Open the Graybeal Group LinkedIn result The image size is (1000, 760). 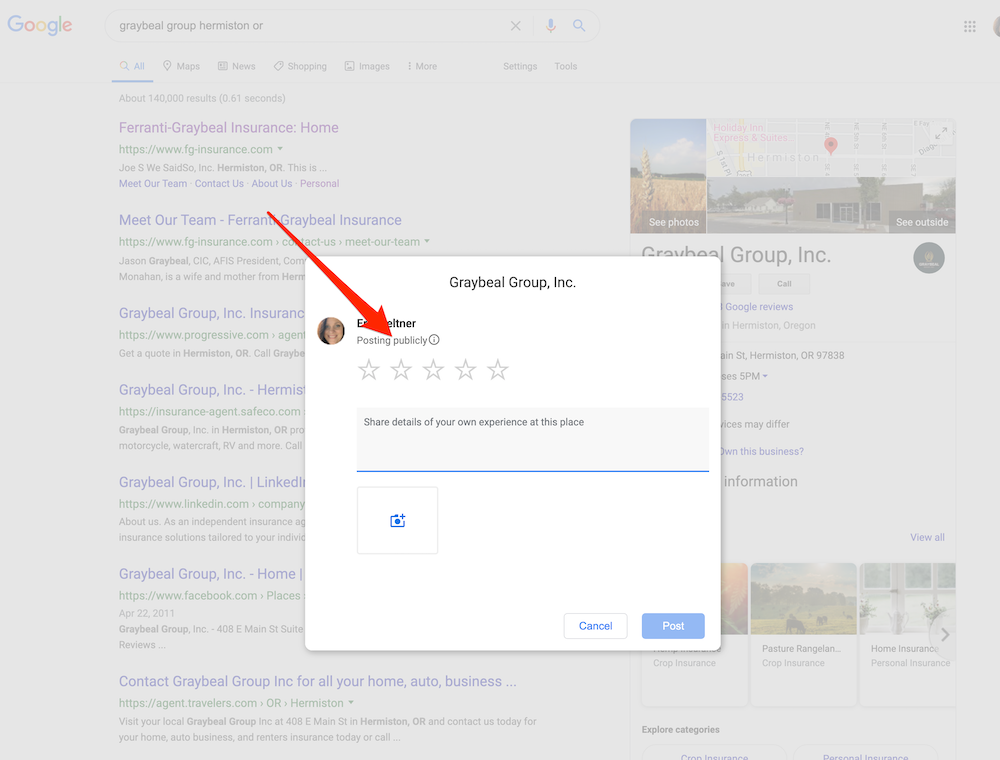212,482
